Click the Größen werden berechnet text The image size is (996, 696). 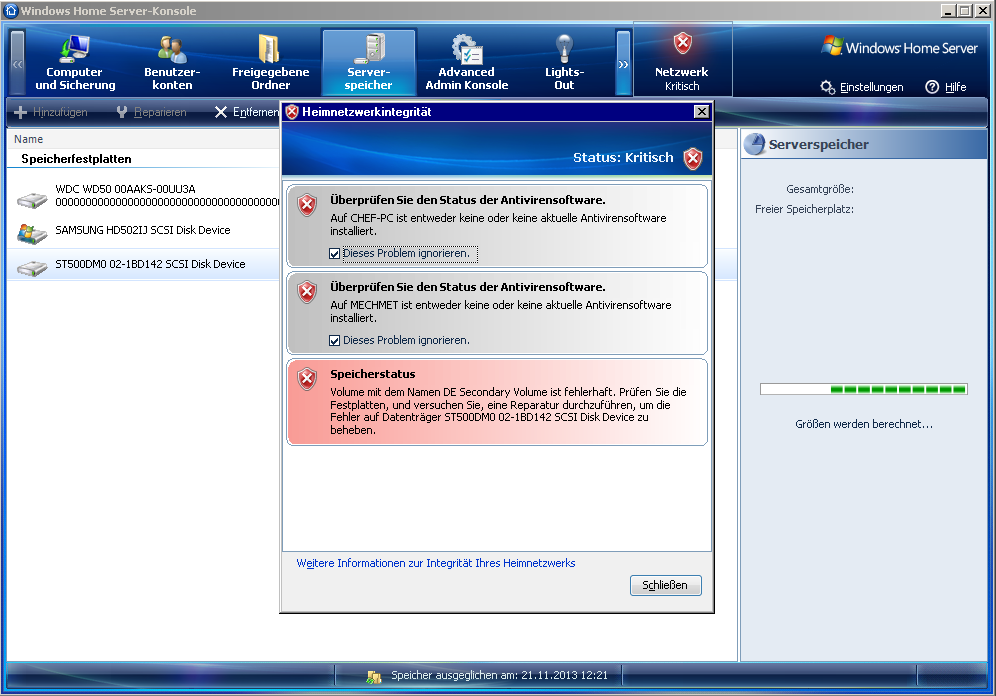(x=864, y=424)
